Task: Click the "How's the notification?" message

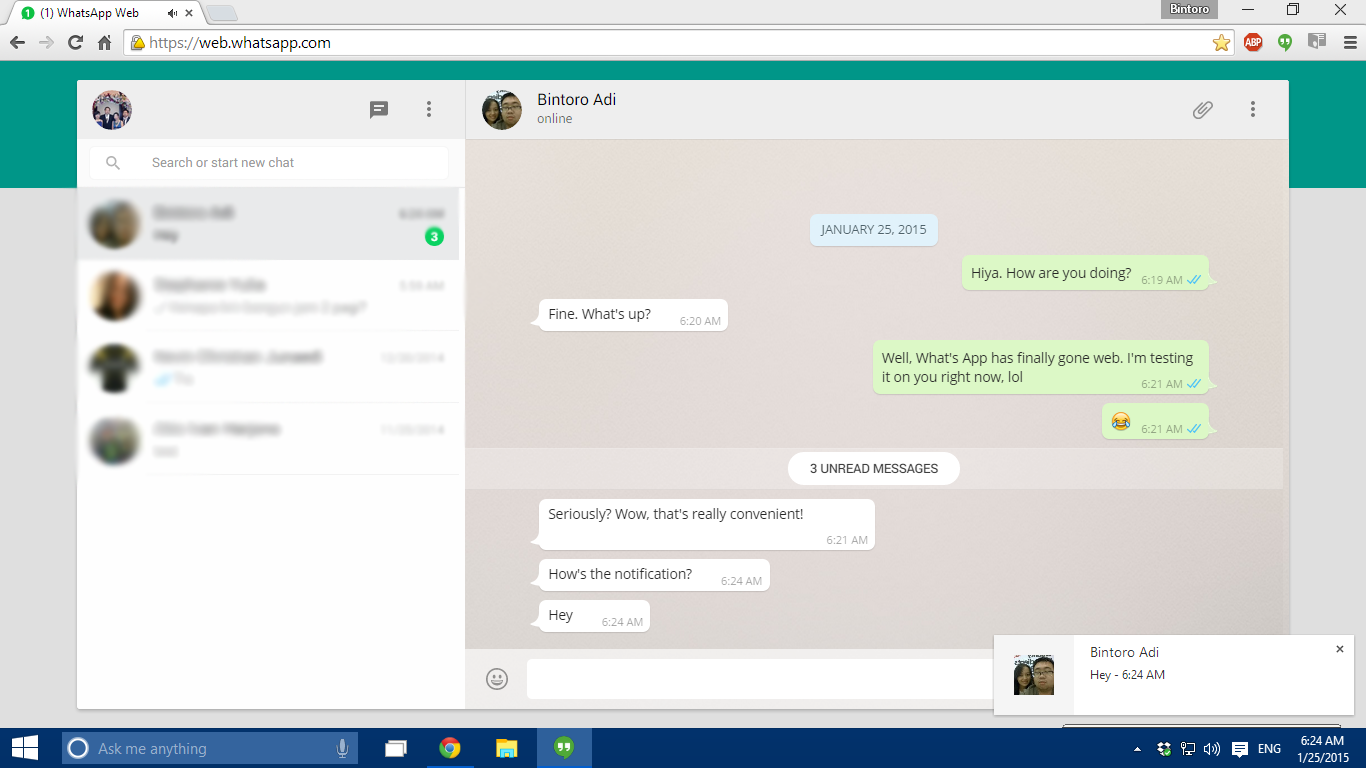Action: (654, 575)
